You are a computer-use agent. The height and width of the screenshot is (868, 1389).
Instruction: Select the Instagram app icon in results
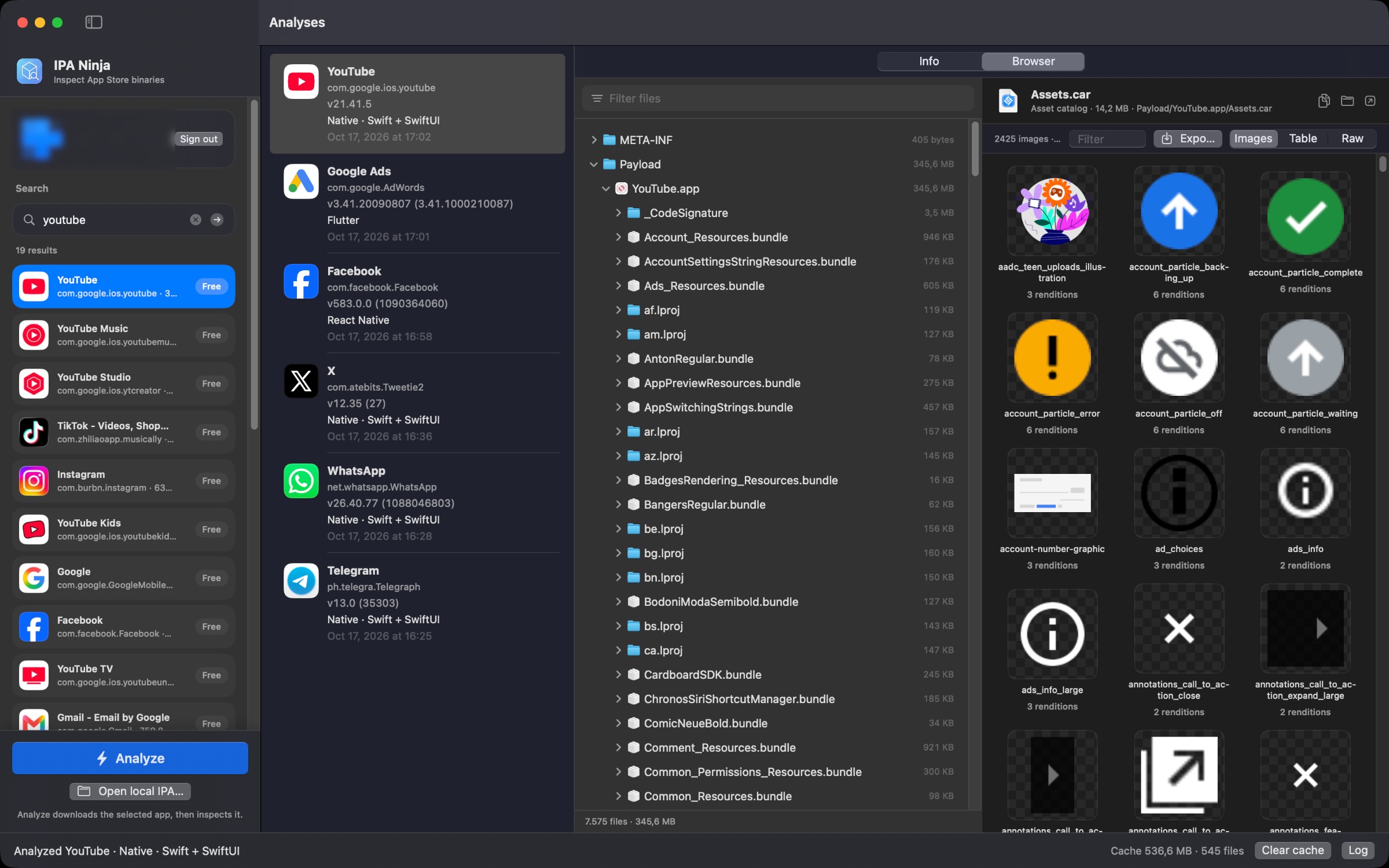(x=34, y=481)
